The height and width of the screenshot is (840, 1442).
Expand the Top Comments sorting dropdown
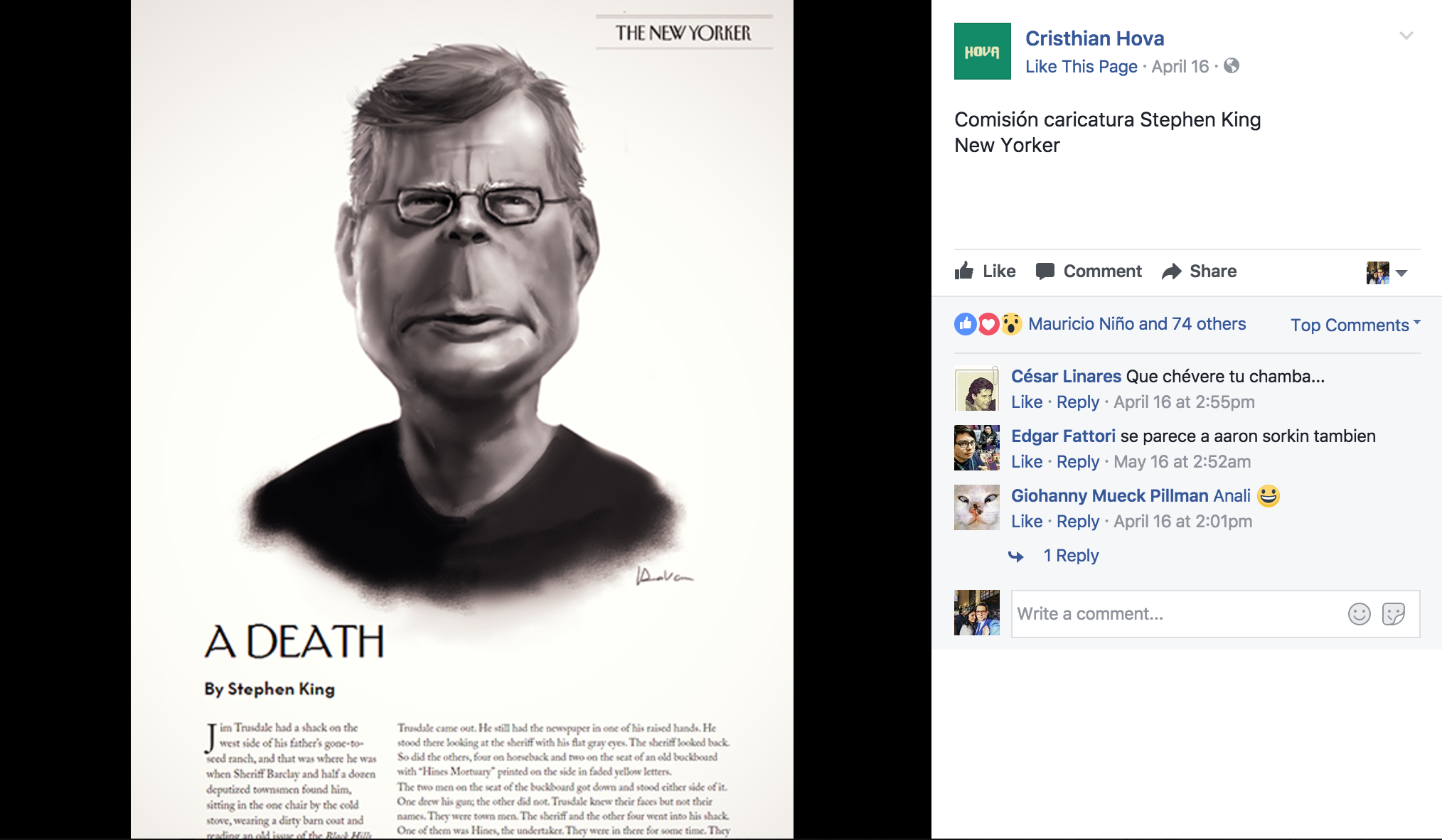1355,325
